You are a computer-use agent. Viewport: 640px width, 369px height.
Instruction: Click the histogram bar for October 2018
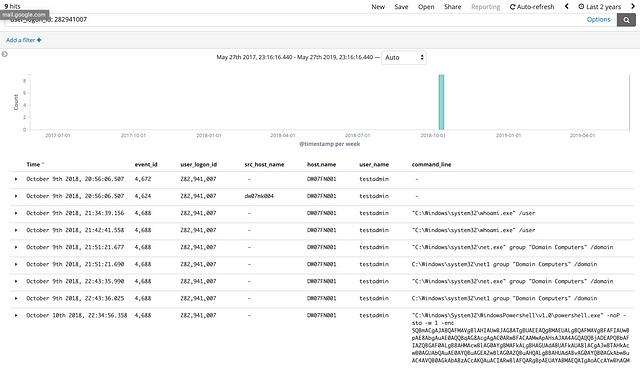tap(441, 102)
